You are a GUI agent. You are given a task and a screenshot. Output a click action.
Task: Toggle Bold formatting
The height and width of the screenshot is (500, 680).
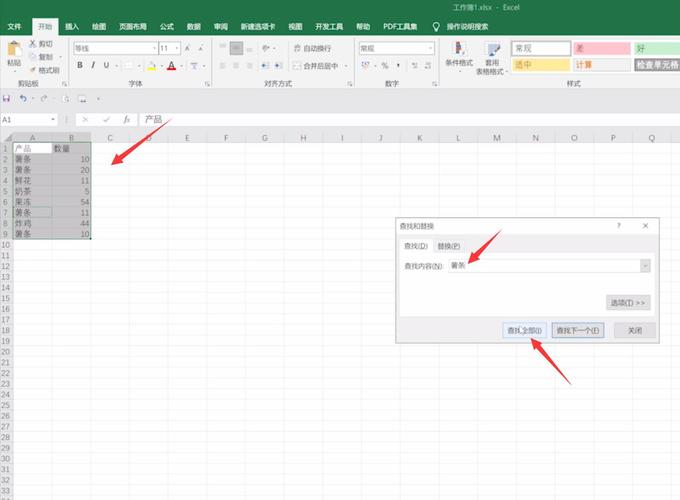click(80, 65)
